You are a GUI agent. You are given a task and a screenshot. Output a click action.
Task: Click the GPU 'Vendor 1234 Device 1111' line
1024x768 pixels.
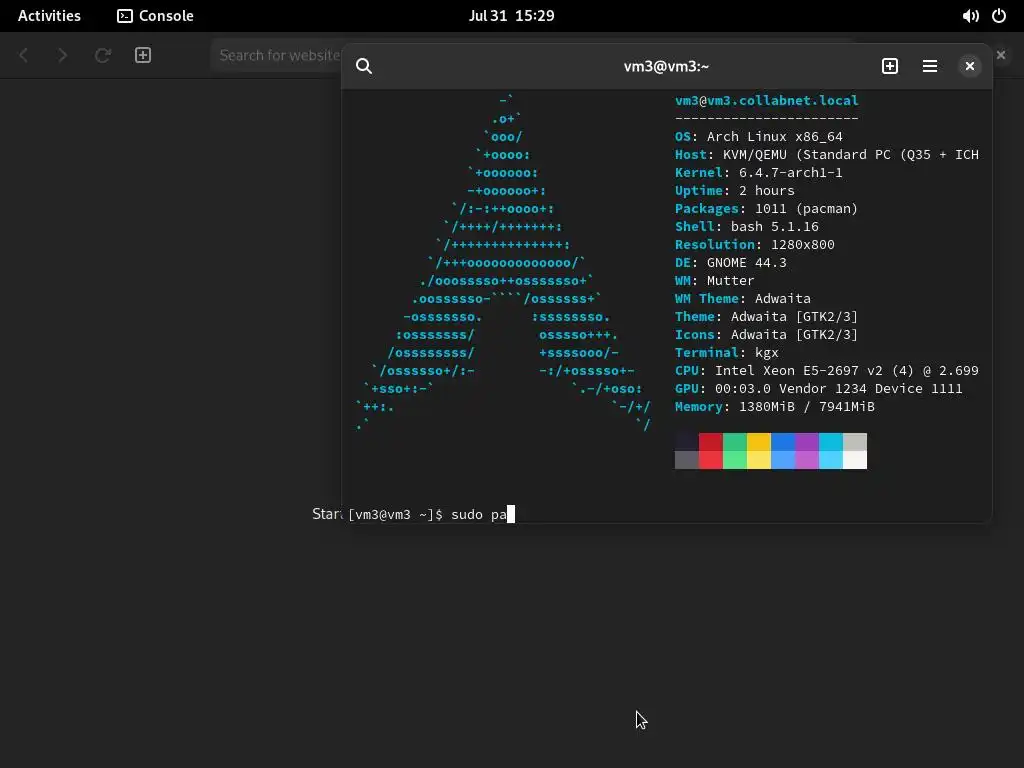818,389
